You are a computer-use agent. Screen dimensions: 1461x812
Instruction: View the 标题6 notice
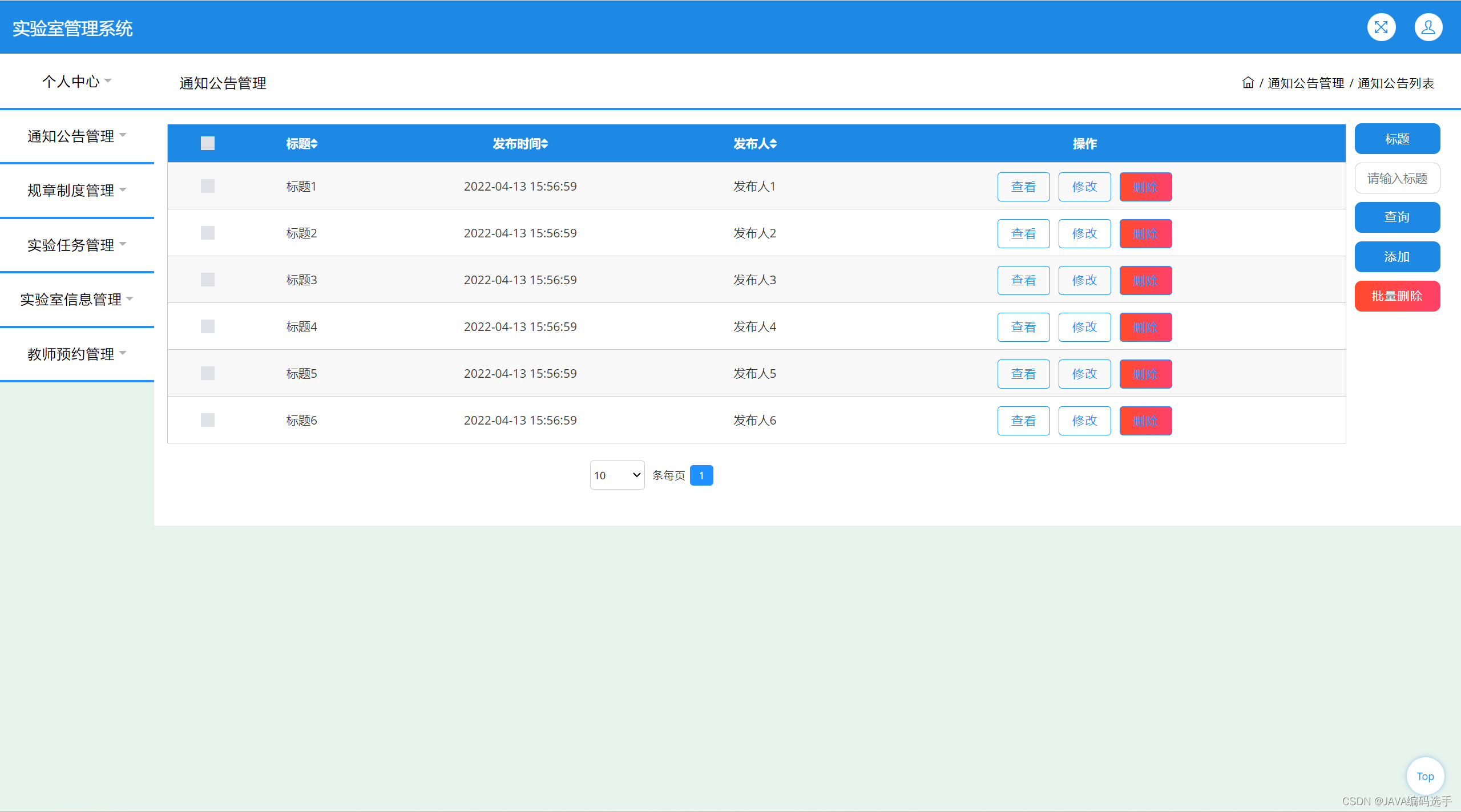coord(1024,421)
